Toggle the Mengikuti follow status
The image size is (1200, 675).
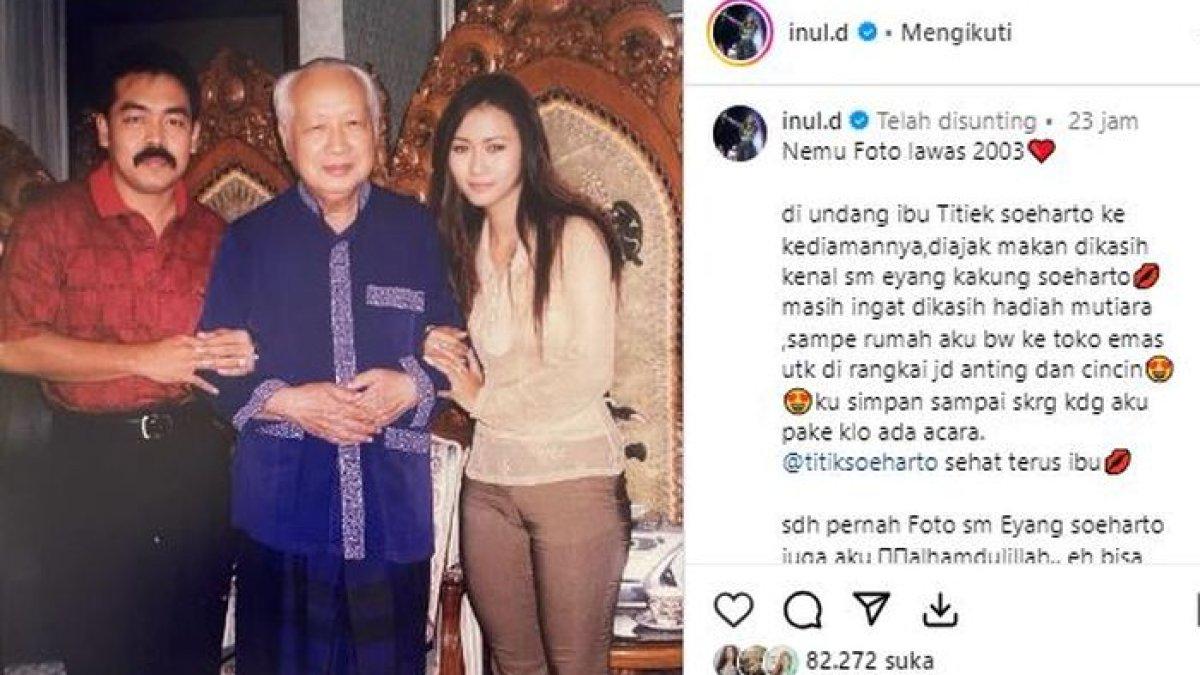click(956, 32)
